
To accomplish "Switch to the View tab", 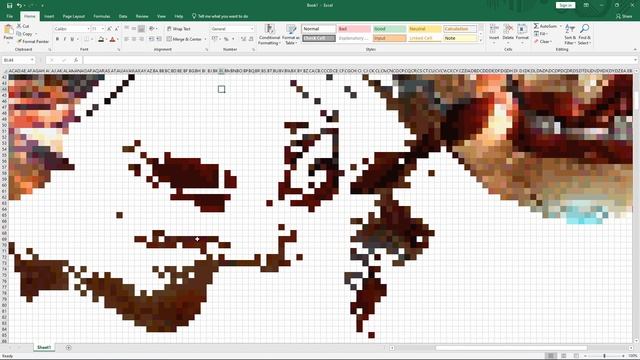I will coord(161,16).
